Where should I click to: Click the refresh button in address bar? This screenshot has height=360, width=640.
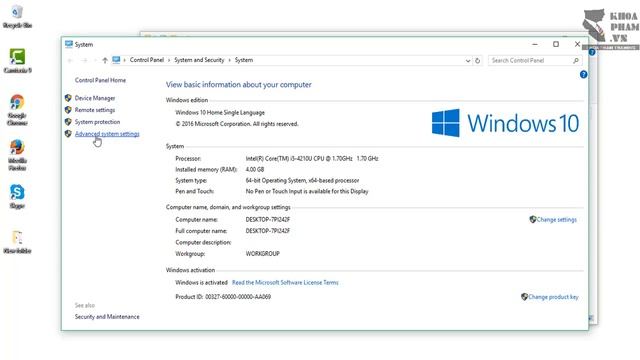[477, 60]
